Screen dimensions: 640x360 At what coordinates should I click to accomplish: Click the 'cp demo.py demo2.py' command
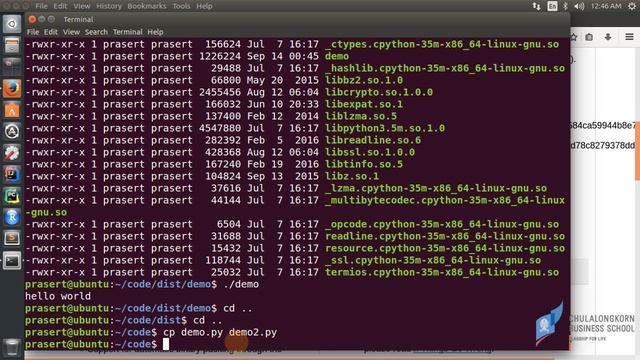(x=220, y=332)
